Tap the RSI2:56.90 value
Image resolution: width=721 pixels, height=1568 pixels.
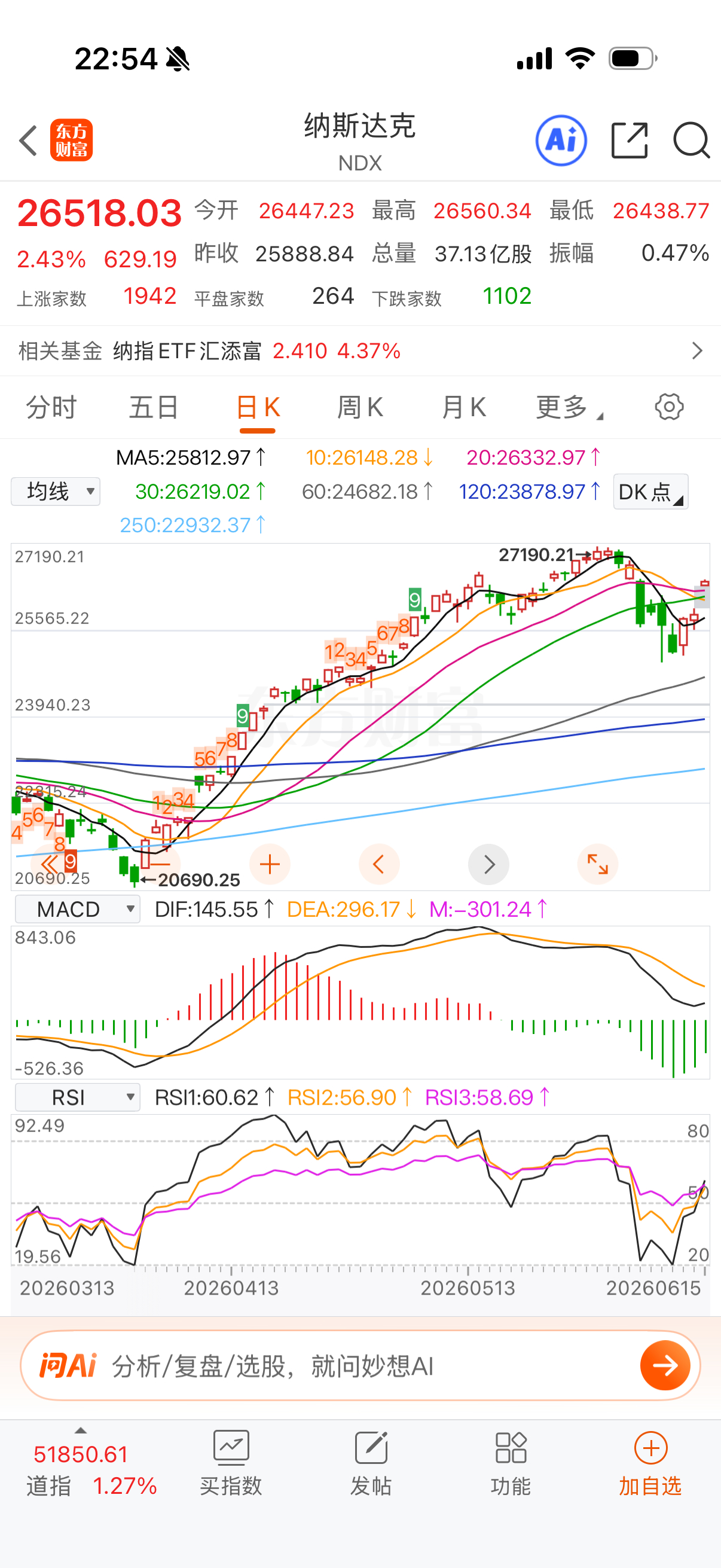[350, 1097]
